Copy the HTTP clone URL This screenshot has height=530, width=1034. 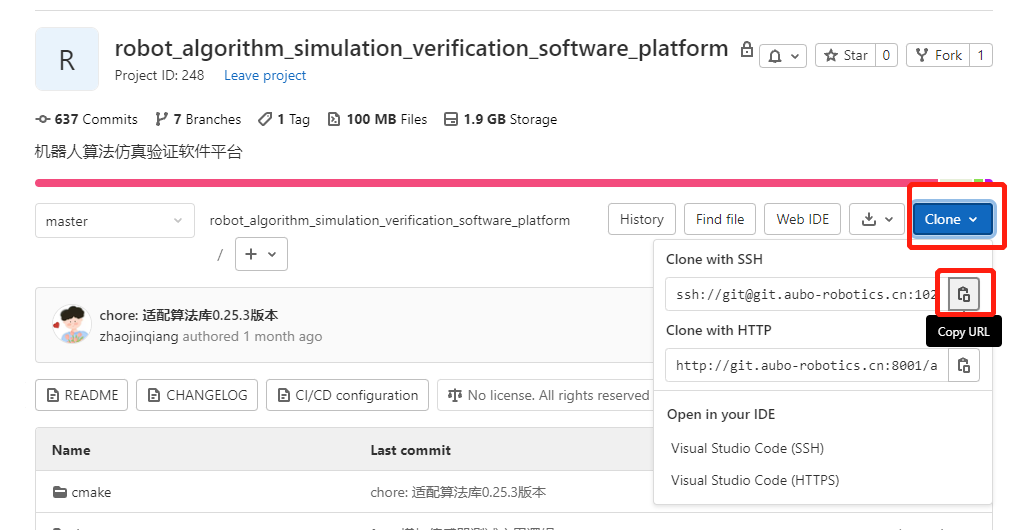[x=963, y=365]
